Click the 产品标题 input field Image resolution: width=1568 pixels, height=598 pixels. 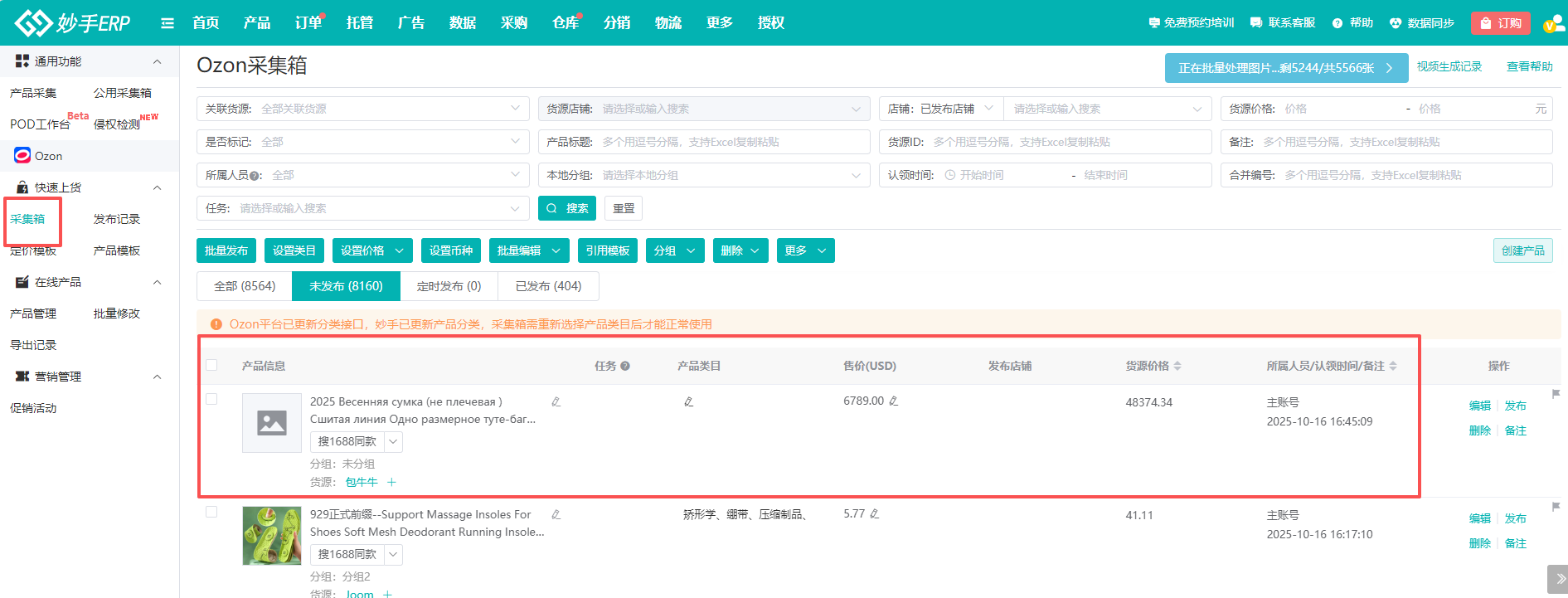coord(730,142)
